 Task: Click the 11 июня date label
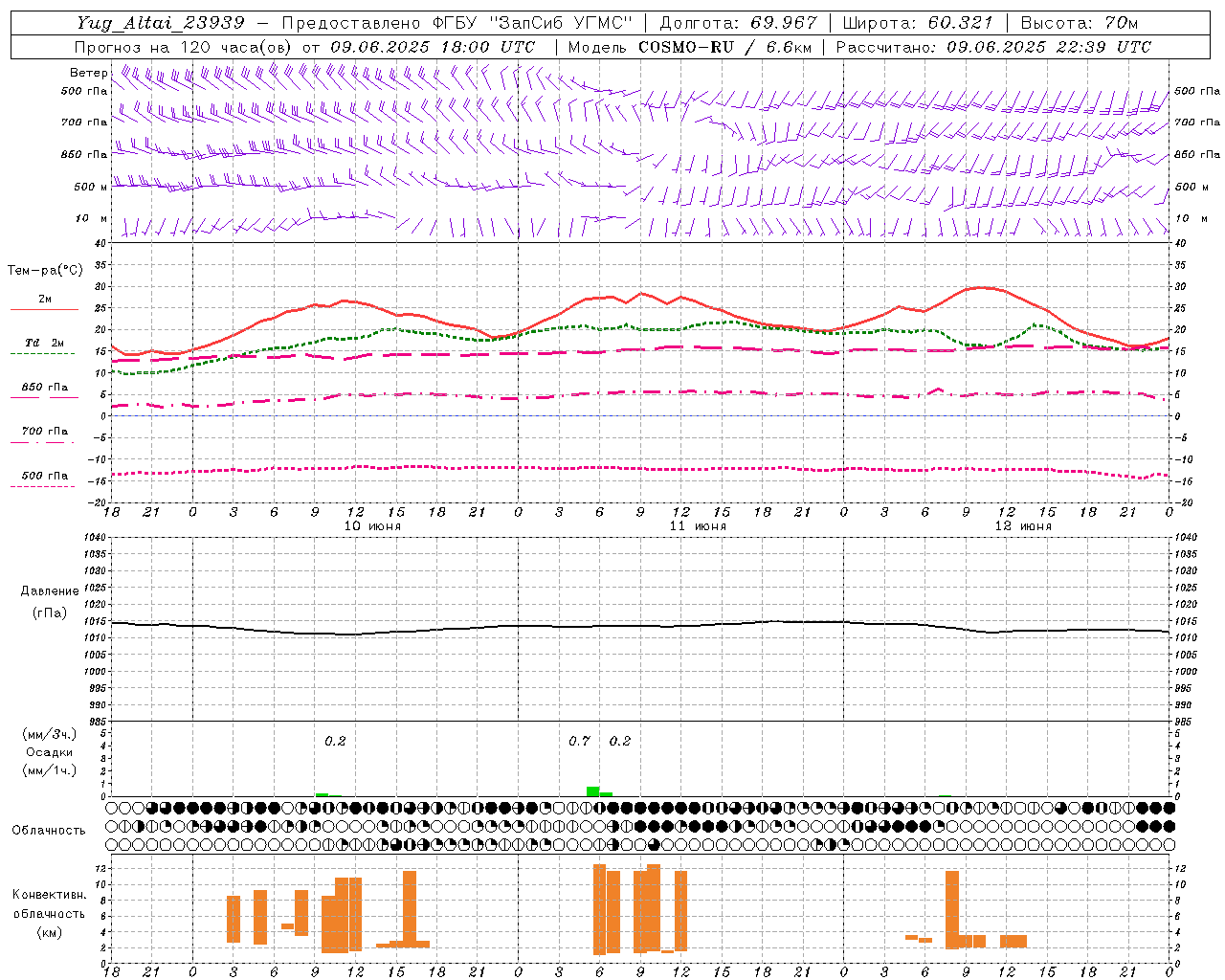pos(698,526)
